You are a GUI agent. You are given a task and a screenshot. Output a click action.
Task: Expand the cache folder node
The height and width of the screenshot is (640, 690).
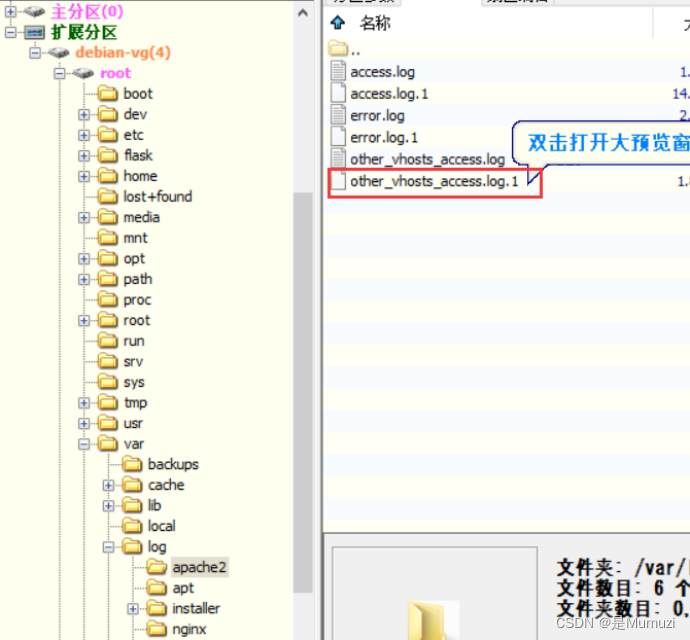click(x=108, y=485)
